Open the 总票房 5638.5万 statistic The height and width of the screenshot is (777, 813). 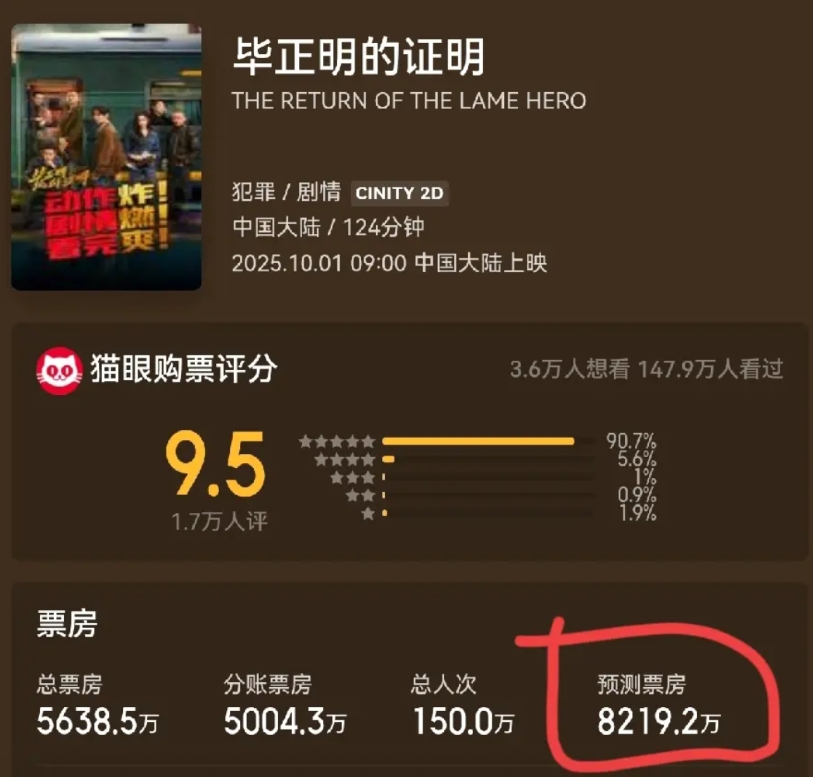pos(97,705)
